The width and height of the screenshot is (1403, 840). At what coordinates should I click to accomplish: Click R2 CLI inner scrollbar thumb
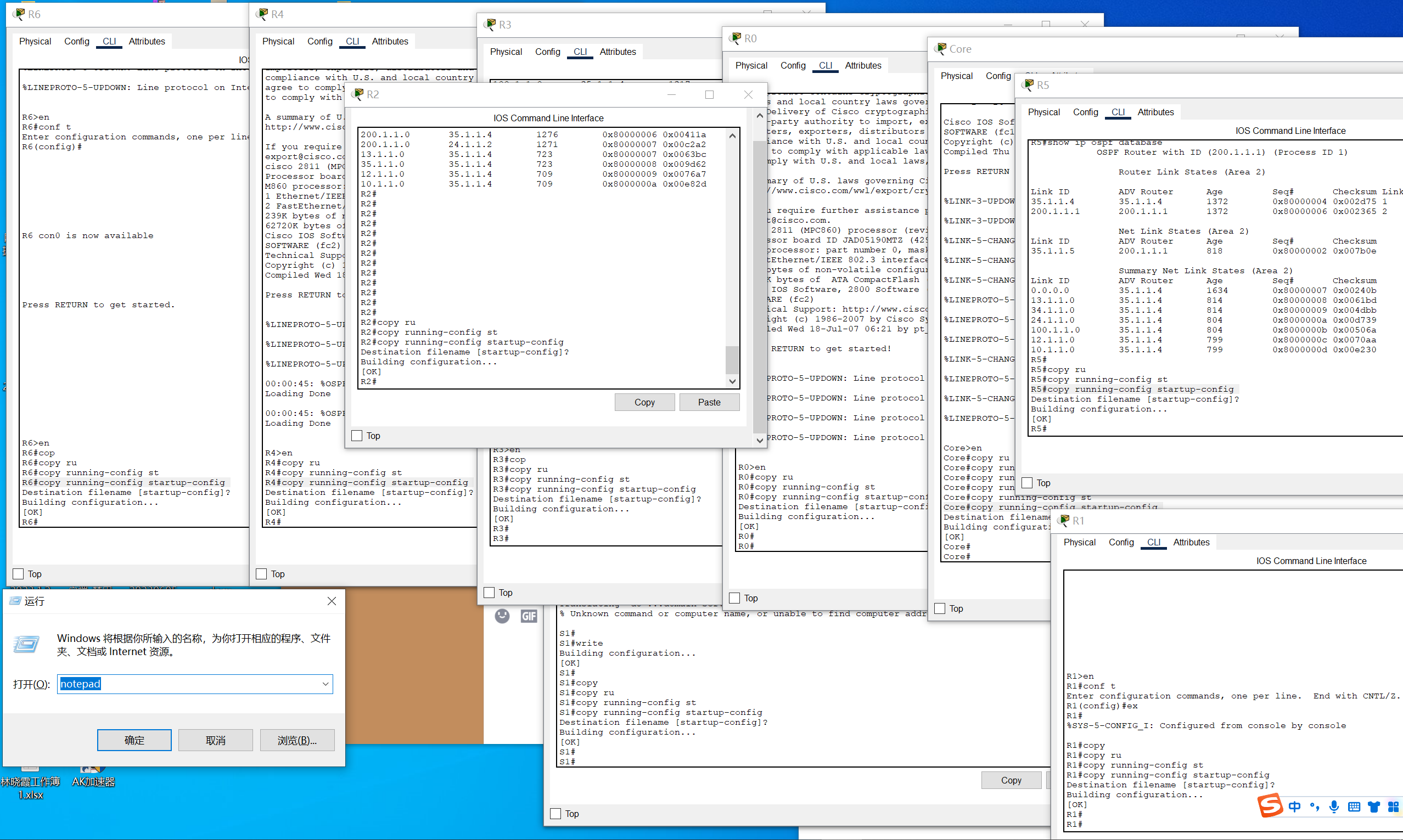click(x=732, y=359)
